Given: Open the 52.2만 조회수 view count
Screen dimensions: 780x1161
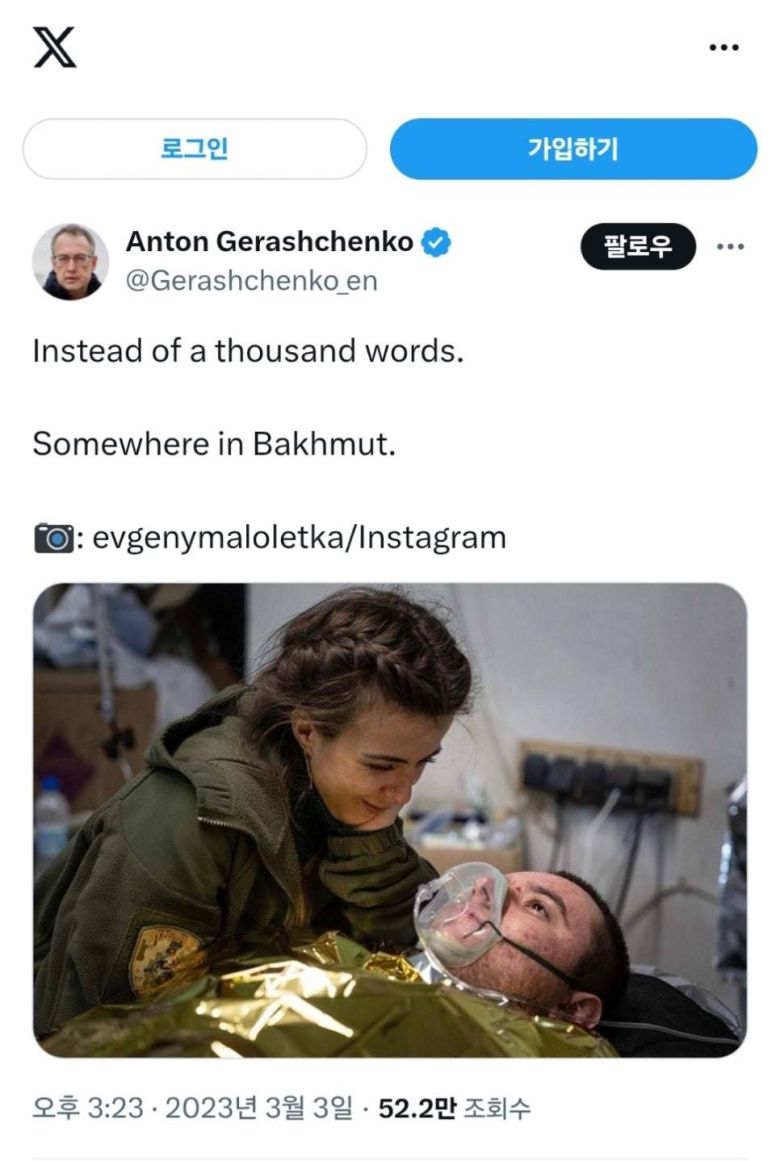Looking at the screenshot, I should [x=455, y=1108].
